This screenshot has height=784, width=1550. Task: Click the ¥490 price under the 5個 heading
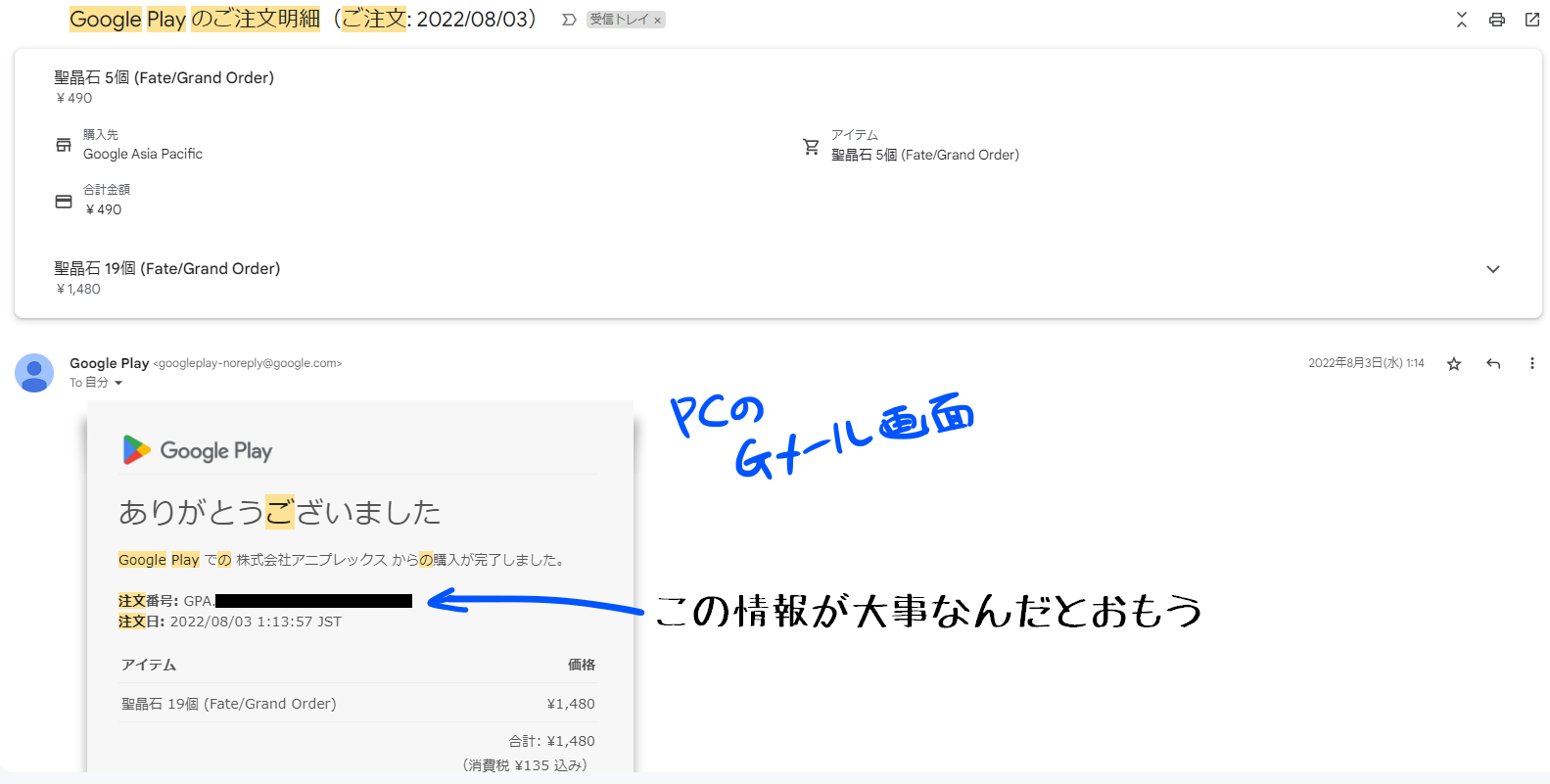pos(74,98)
